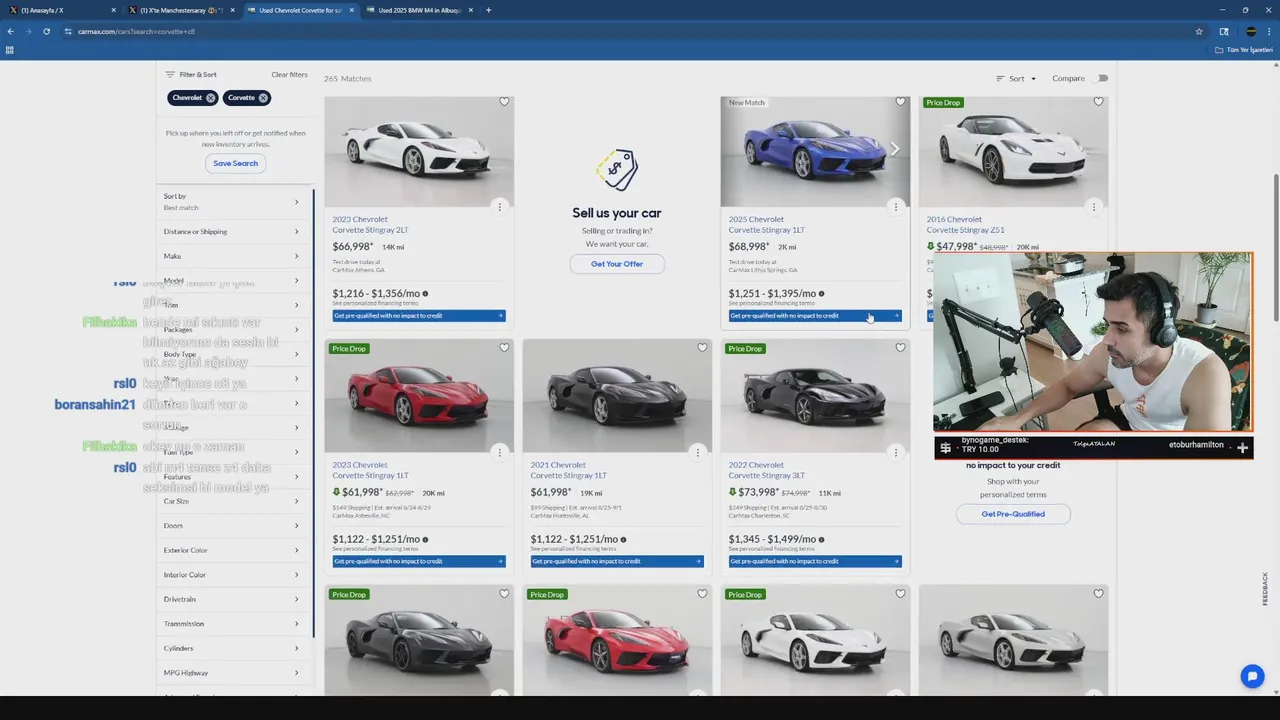Toggle the Compare switch
Viewport: 1280px width, 720px height.
1102,78
